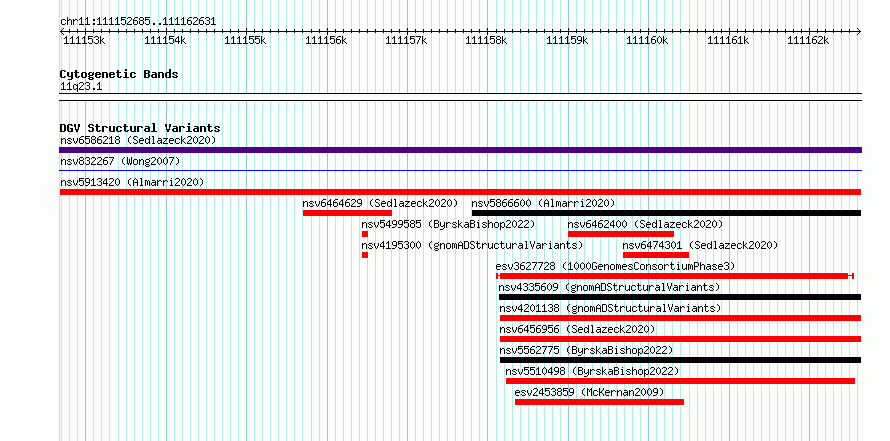890x441 pixels.
Task: Click the 111161k ruler position
Action: [x=728, y=40]
